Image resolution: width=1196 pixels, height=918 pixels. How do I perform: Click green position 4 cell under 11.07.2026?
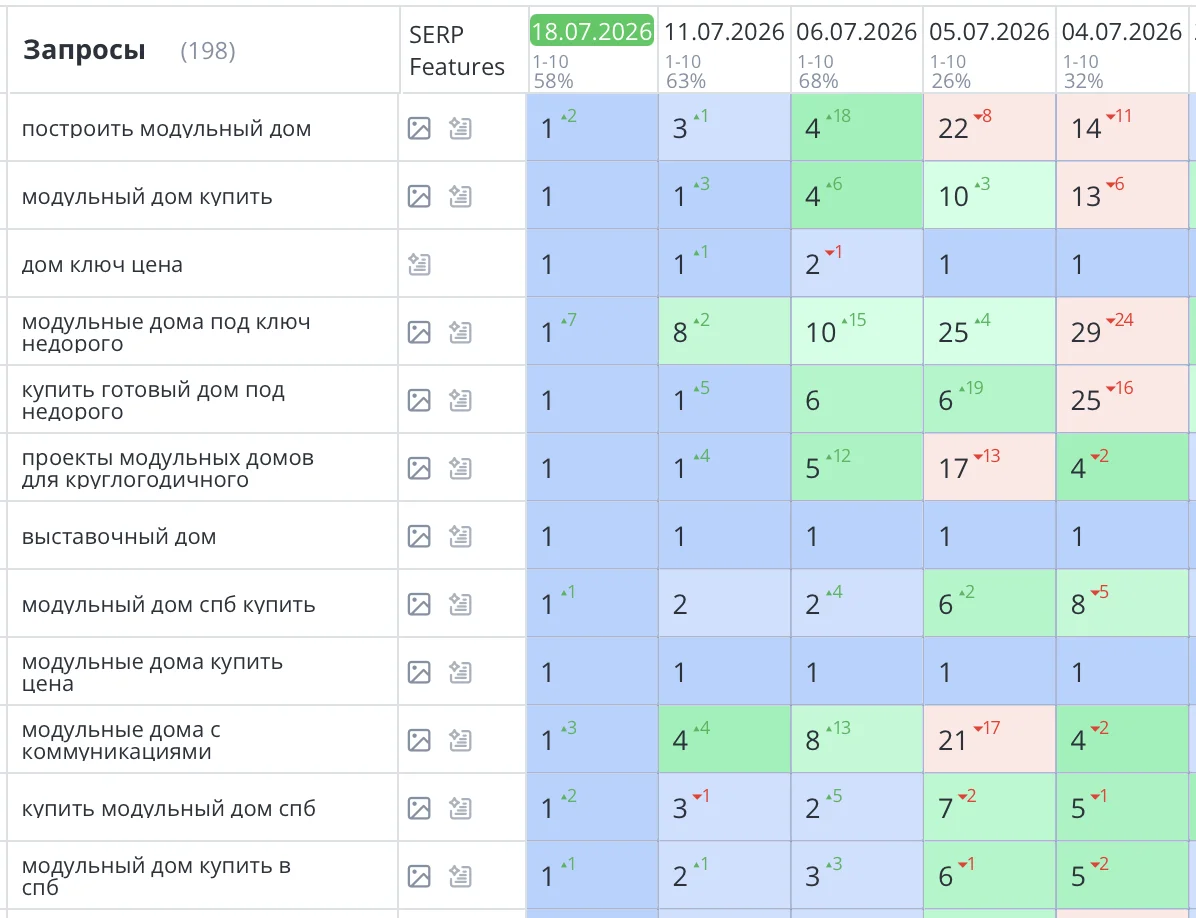tap(724, 740)
